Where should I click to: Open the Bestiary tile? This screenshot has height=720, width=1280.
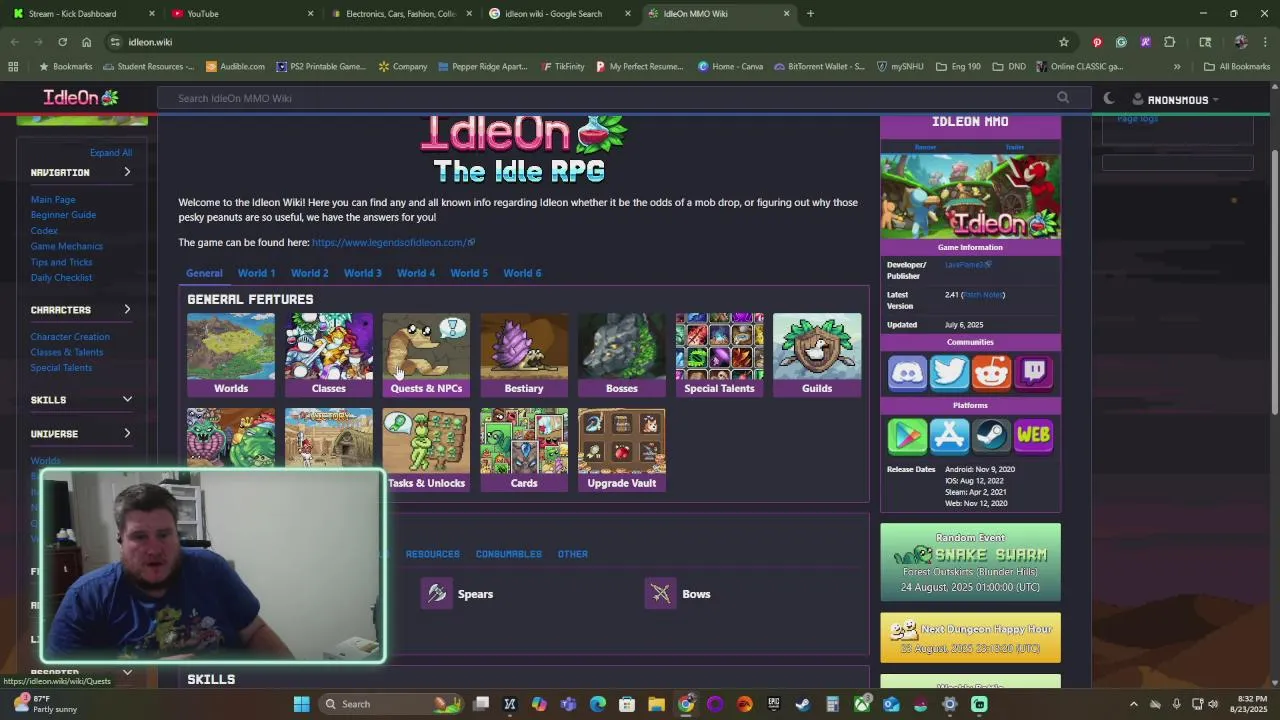click(524, 355)
